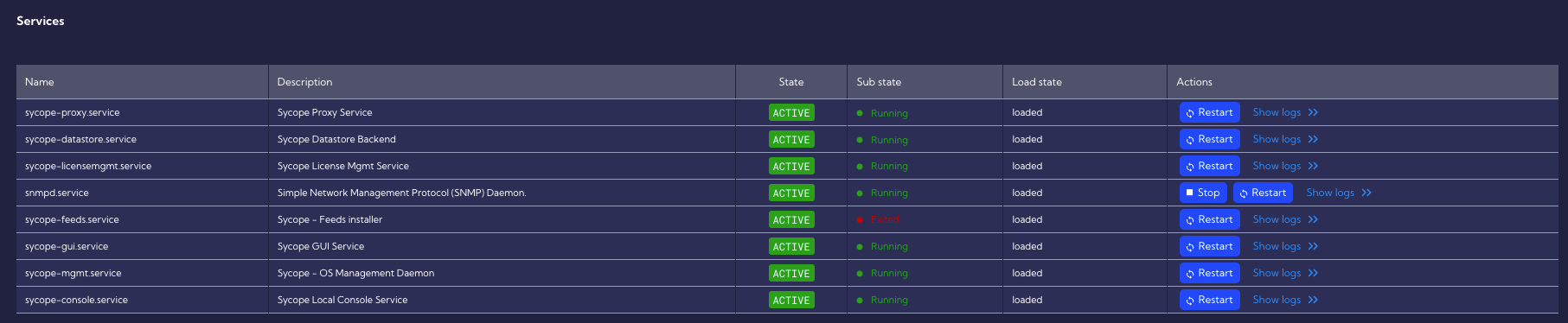1568x323 pixels.
Task: Click the red Exited status dot
Action: coord(860,220)
